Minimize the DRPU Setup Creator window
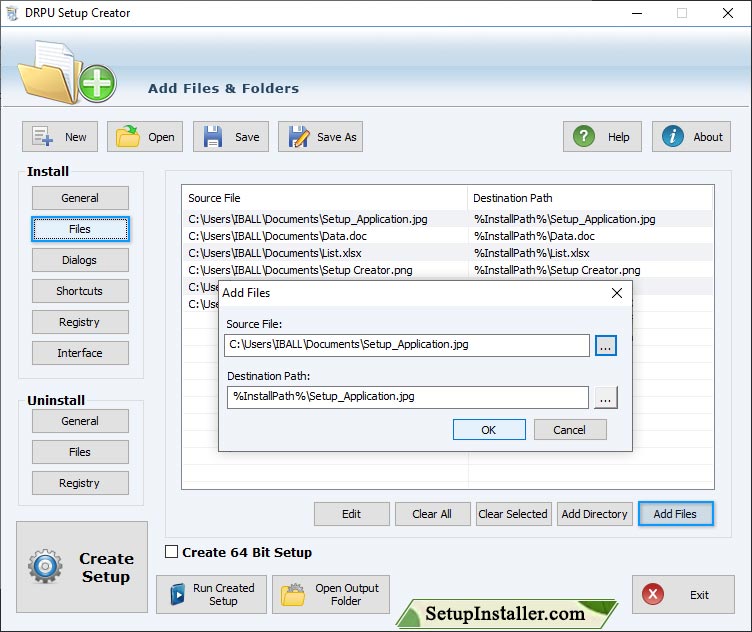The image size is (752, 632). 637,13
